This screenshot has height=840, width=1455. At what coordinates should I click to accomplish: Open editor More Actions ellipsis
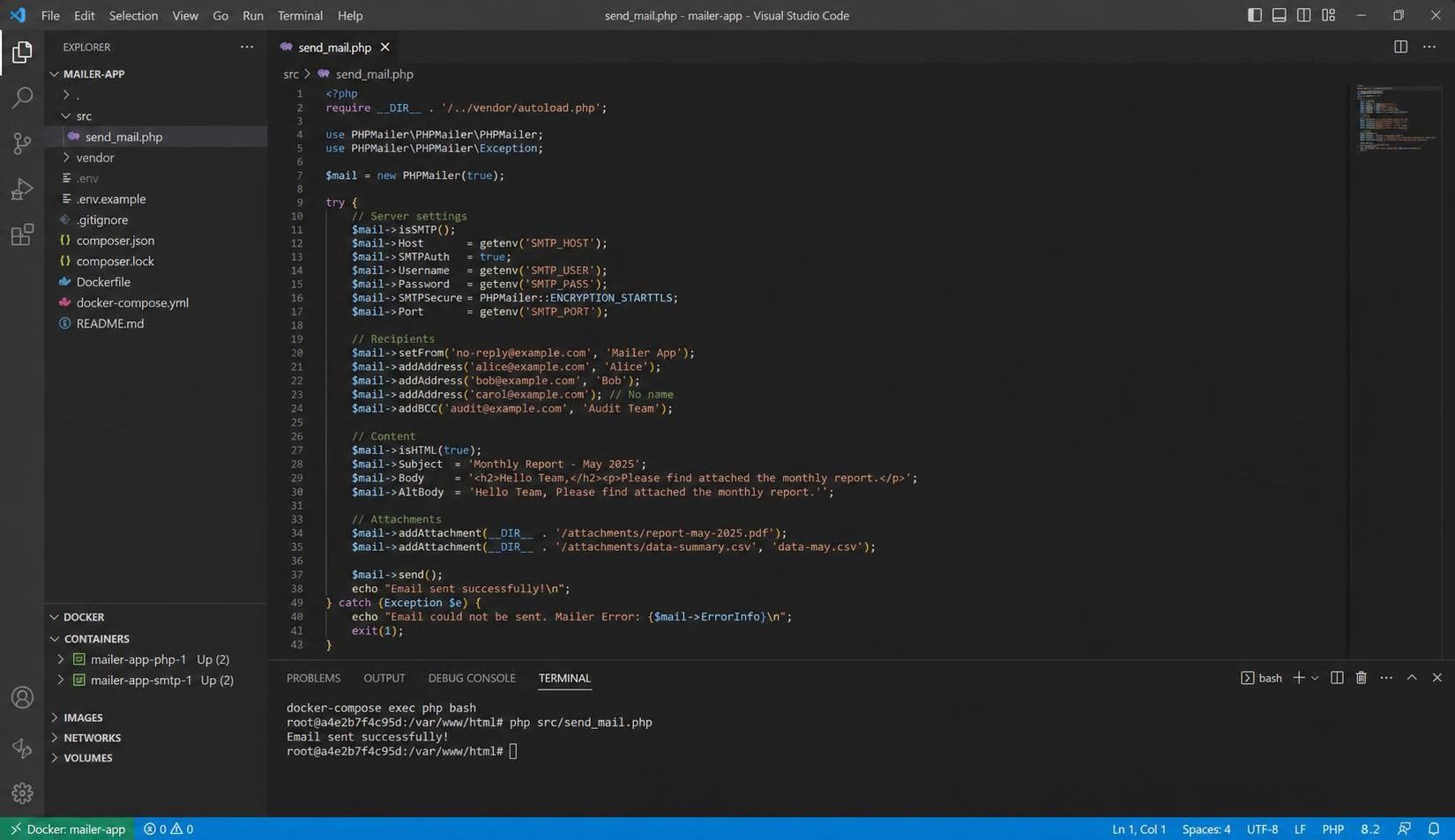click(1429, 47)
